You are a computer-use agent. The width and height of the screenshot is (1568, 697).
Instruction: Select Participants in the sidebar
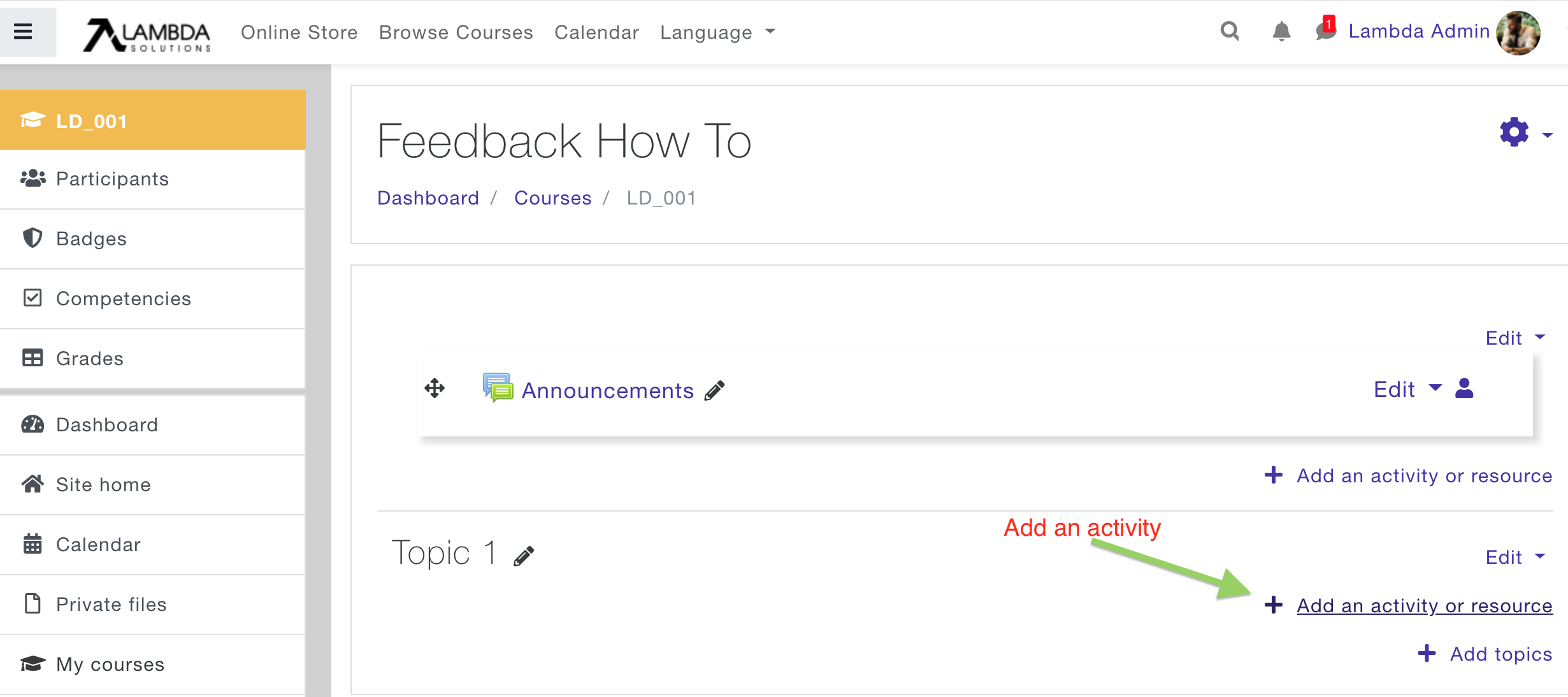(112, 179)
